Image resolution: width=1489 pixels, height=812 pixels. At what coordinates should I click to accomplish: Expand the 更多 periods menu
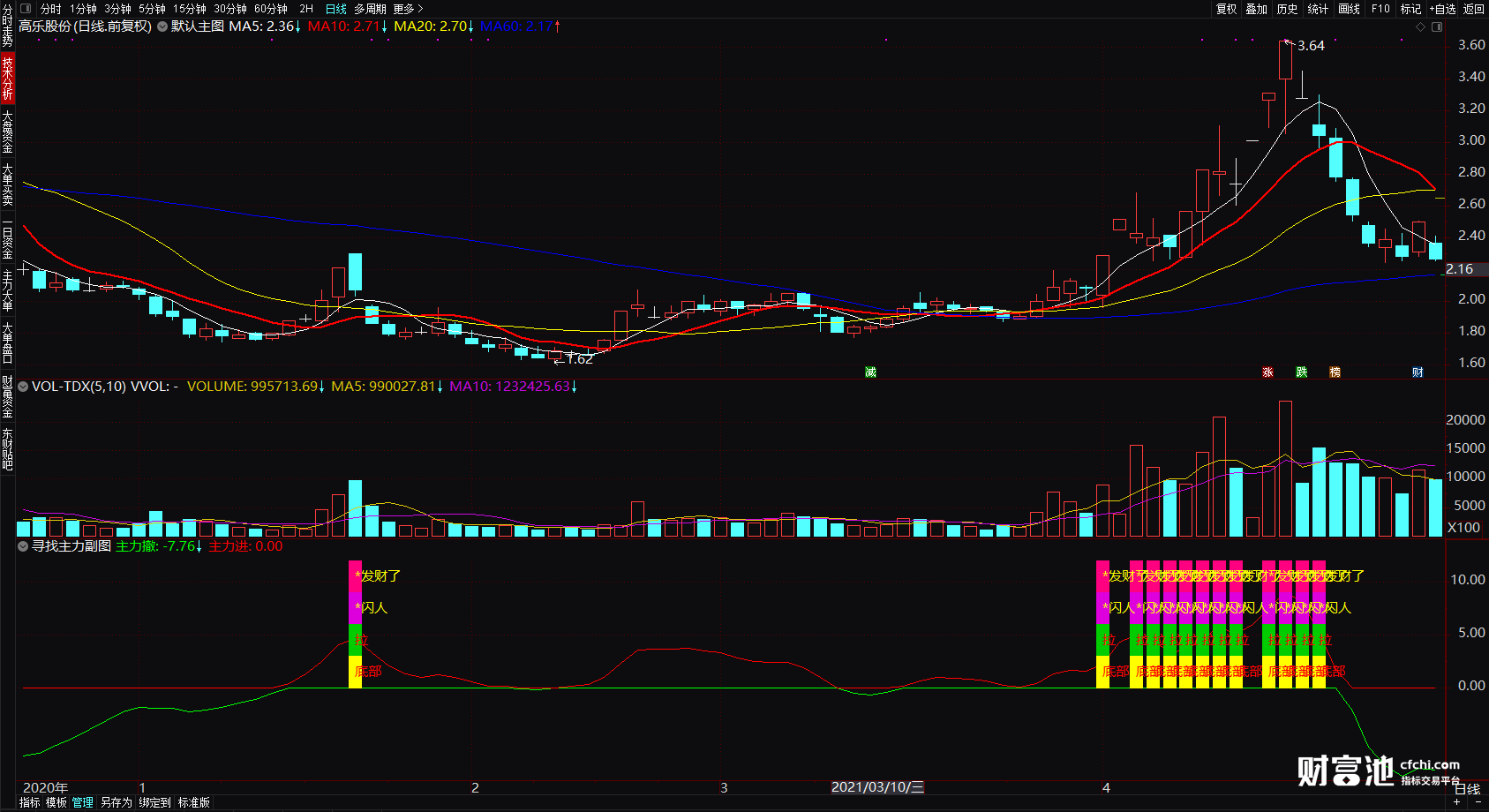(408, 8)
